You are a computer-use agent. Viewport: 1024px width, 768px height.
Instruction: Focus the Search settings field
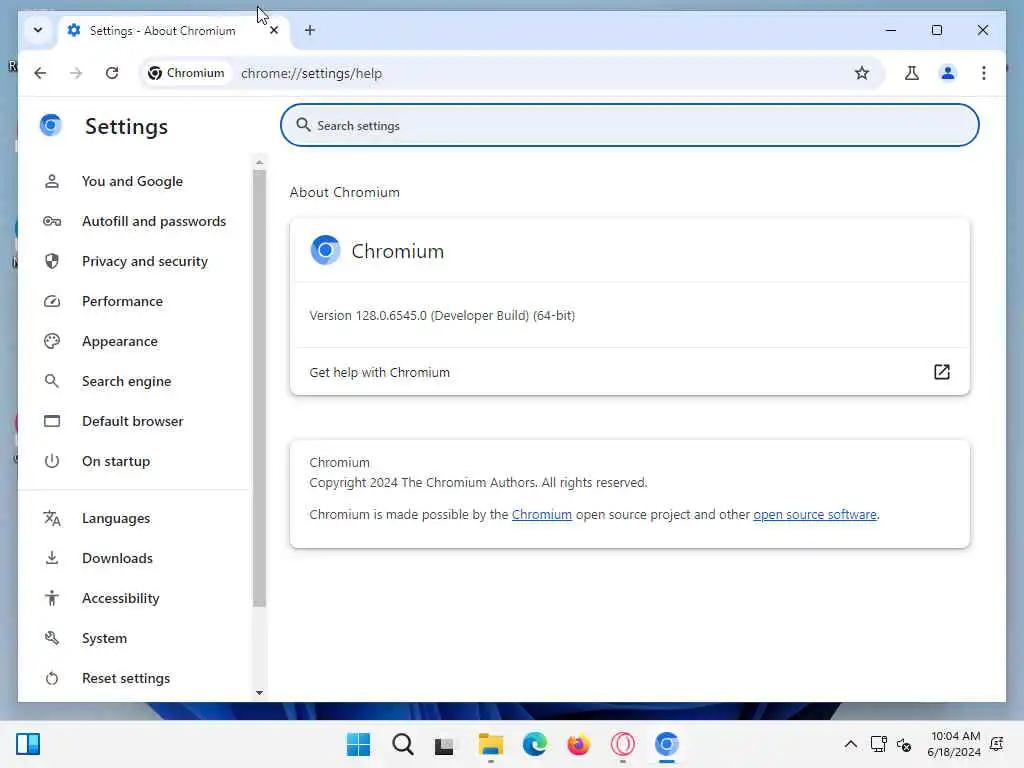pyautogui.click(x=630, y=125)
